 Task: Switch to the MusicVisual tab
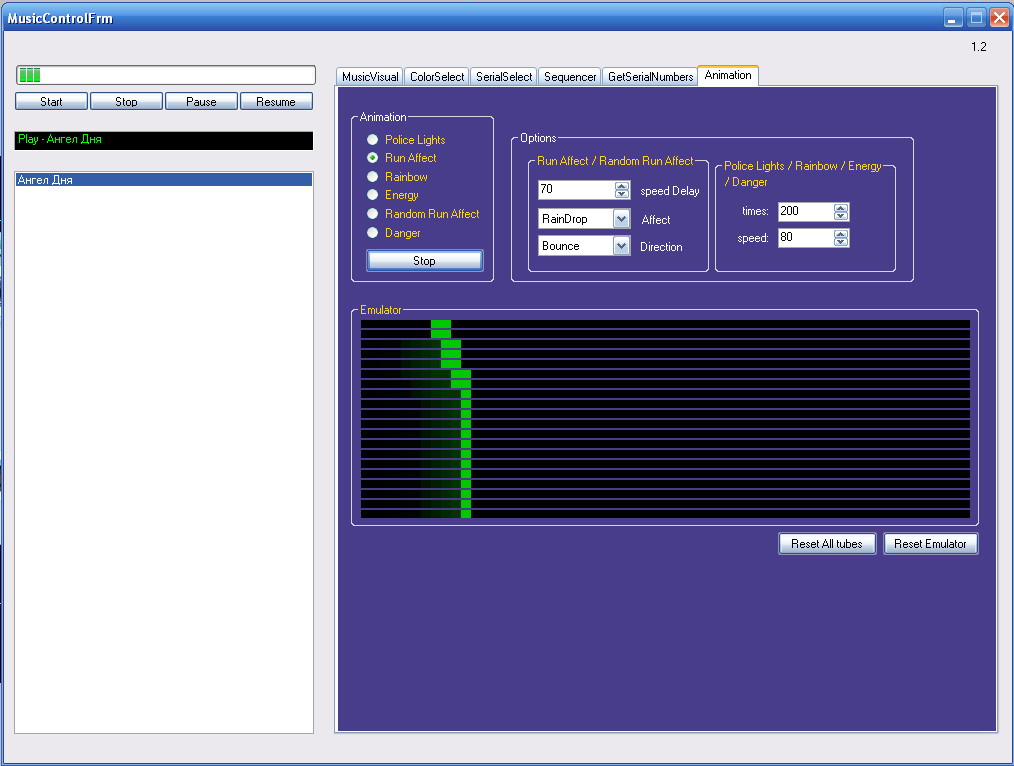tap(370, 77)
